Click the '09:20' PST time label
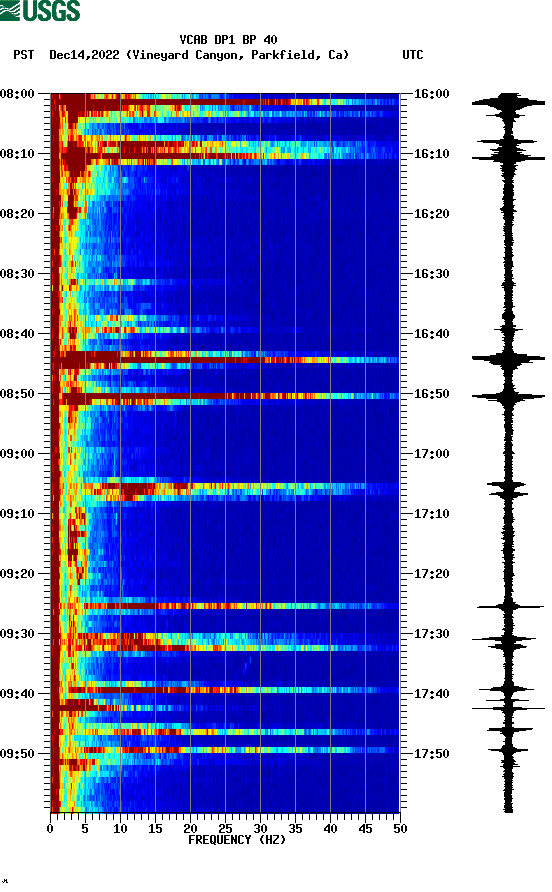 [17, 574]
